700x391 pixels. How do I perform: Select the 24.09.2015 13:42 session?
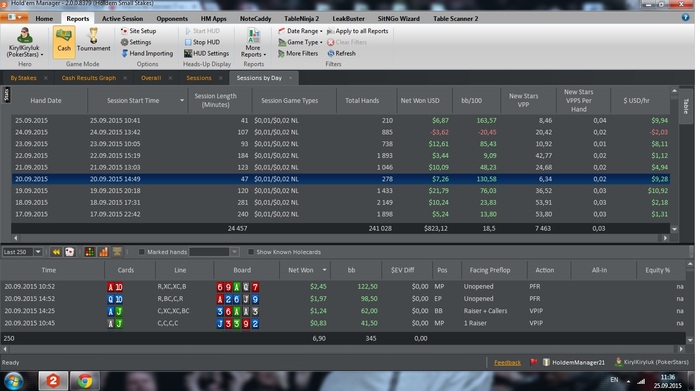click(x=340, y=132)
